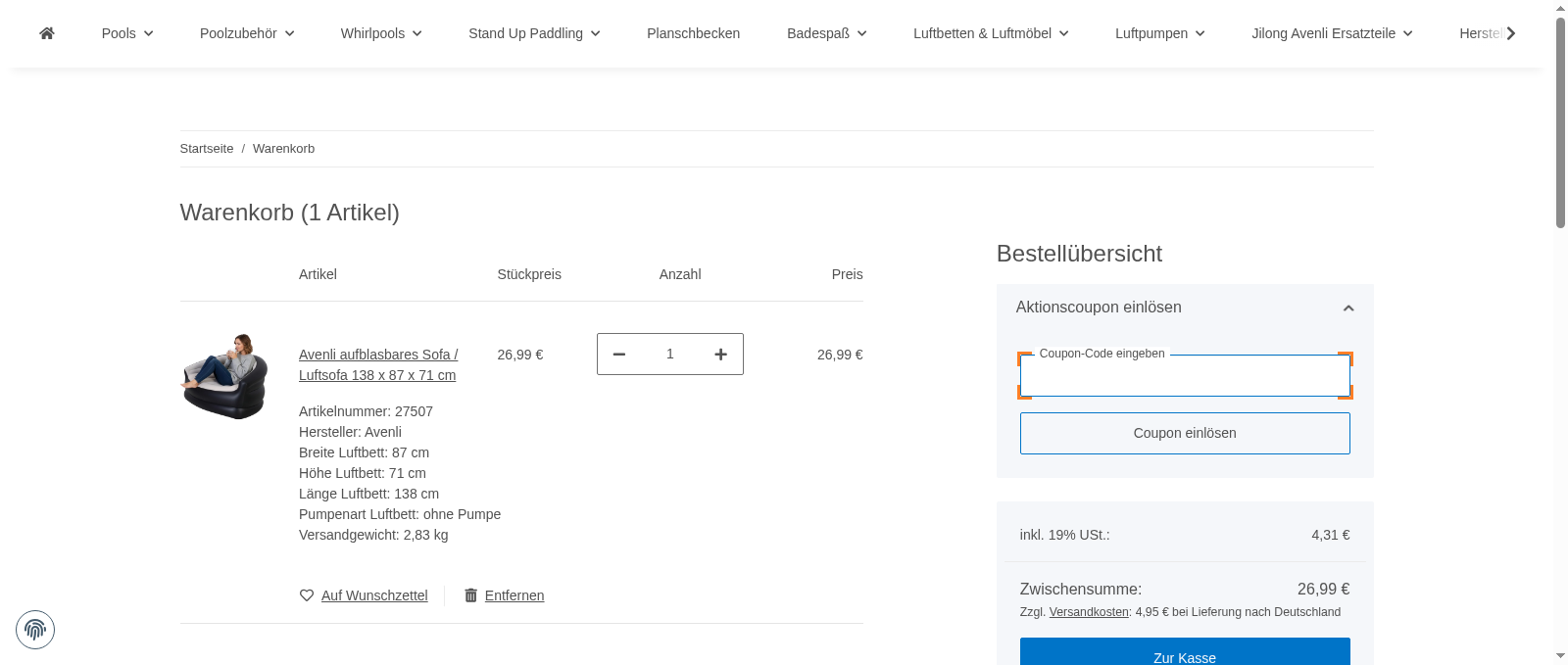Click the trash icon to remove item
The width and height of the screenshot is (1568, 665).
point(470,595)
